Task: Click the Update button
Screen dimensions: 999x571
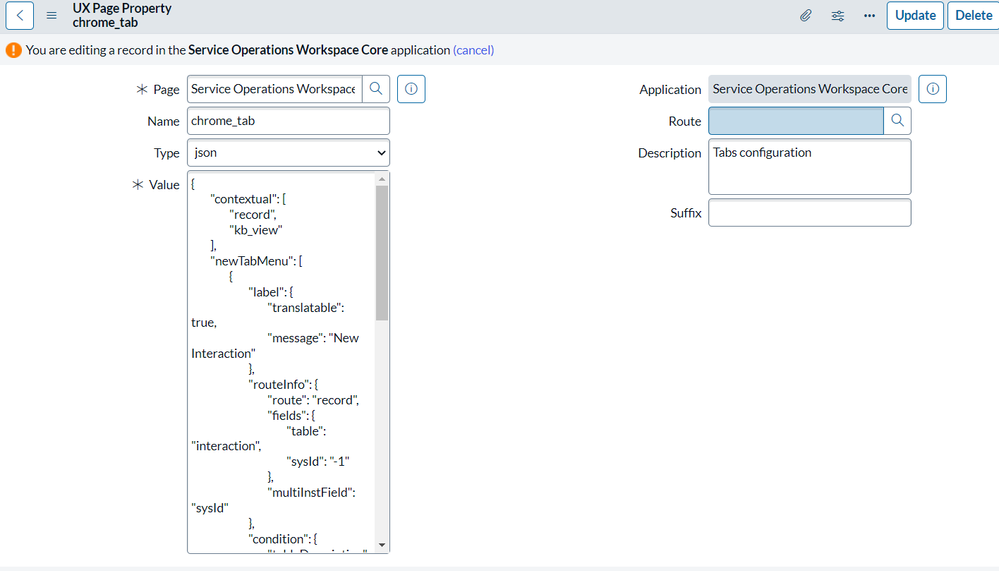Action: click(x=915, y=15)
